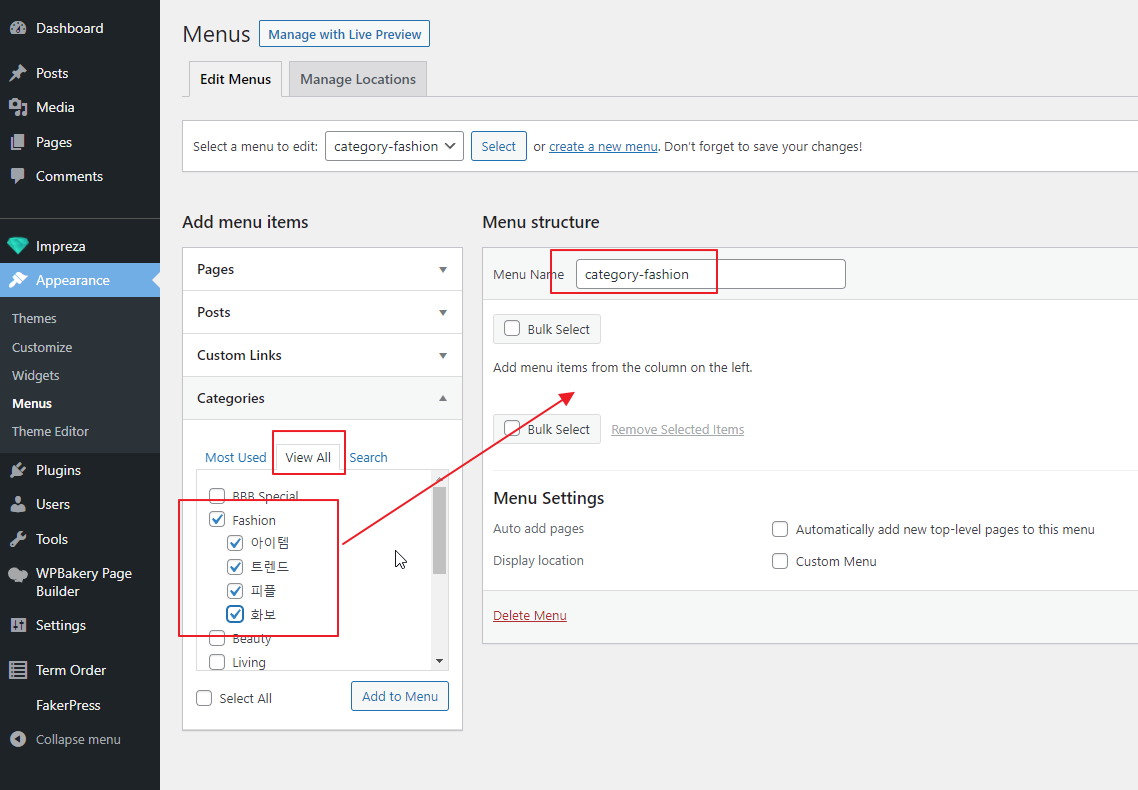Click the Select menu button
The width and height of the screenshot is (1138, 790).
[x=499, y=146]
